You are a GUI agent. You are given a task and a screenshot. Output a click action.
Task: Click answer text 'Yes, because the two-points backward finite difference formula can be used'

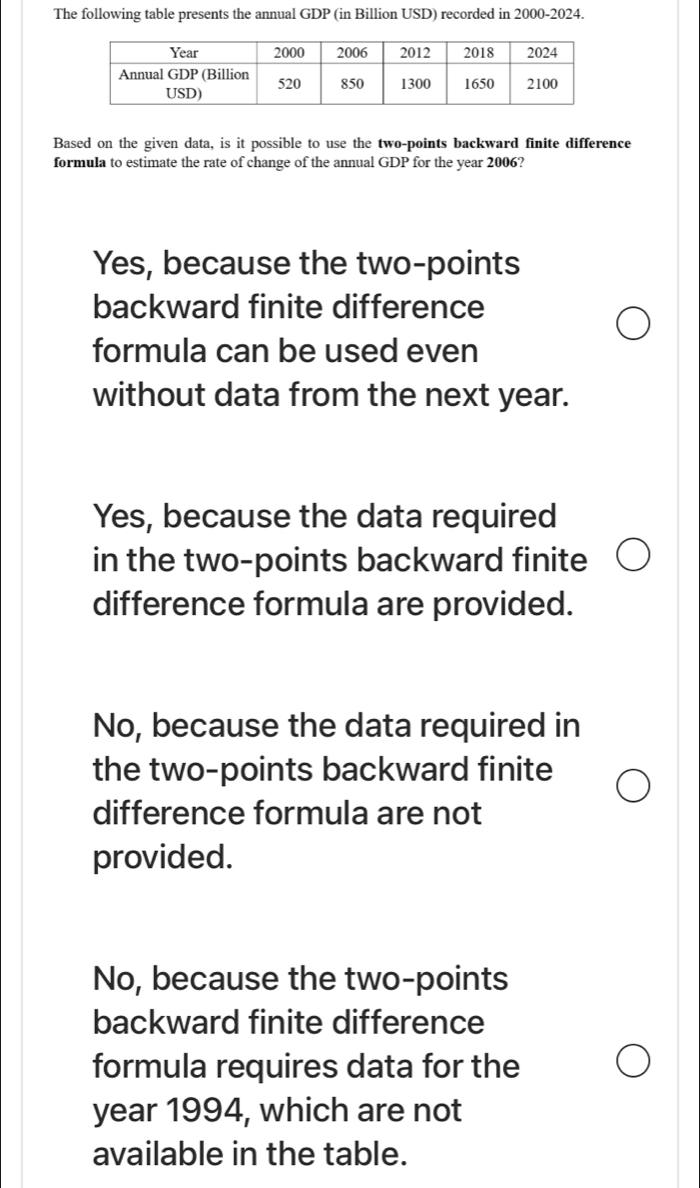(330, 329)
